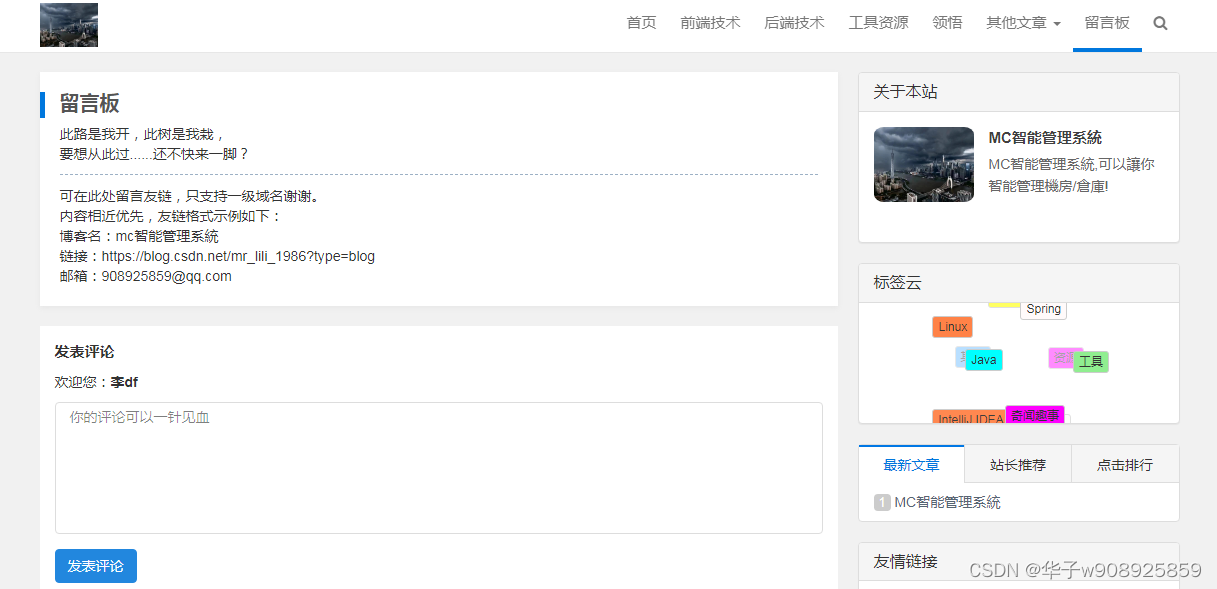Viewport: 1217px width, 589px height.
Task: Click the search magnifier icon in navbar
Action: (x=1160, y=23)
